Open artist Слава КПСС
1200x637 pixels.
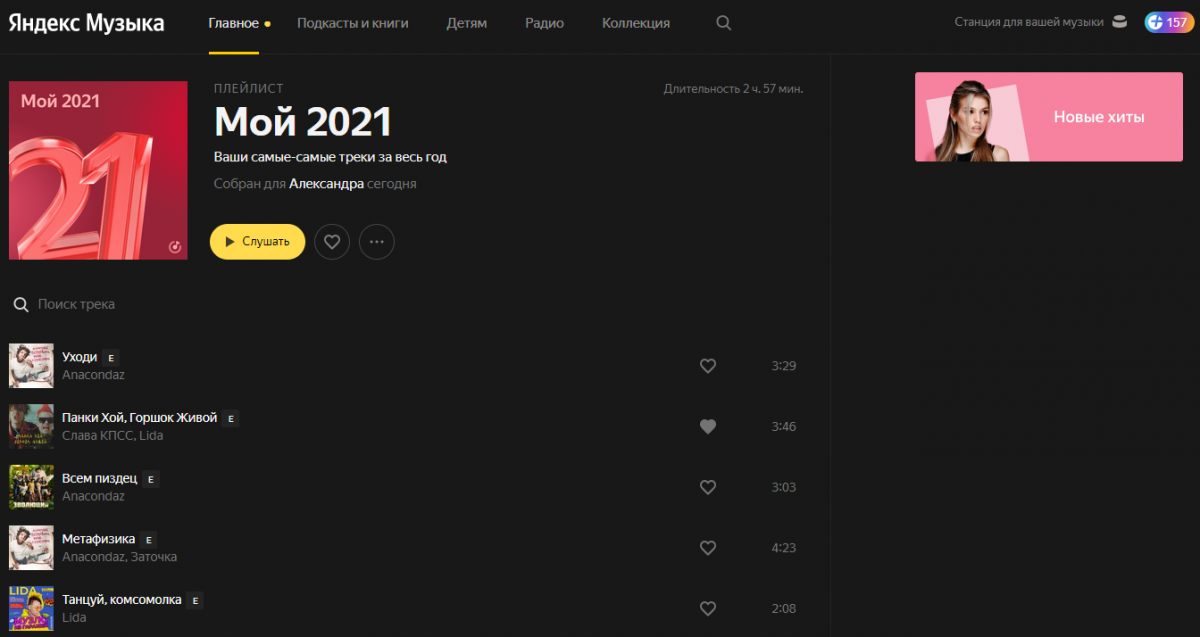(x=97, y=436)
